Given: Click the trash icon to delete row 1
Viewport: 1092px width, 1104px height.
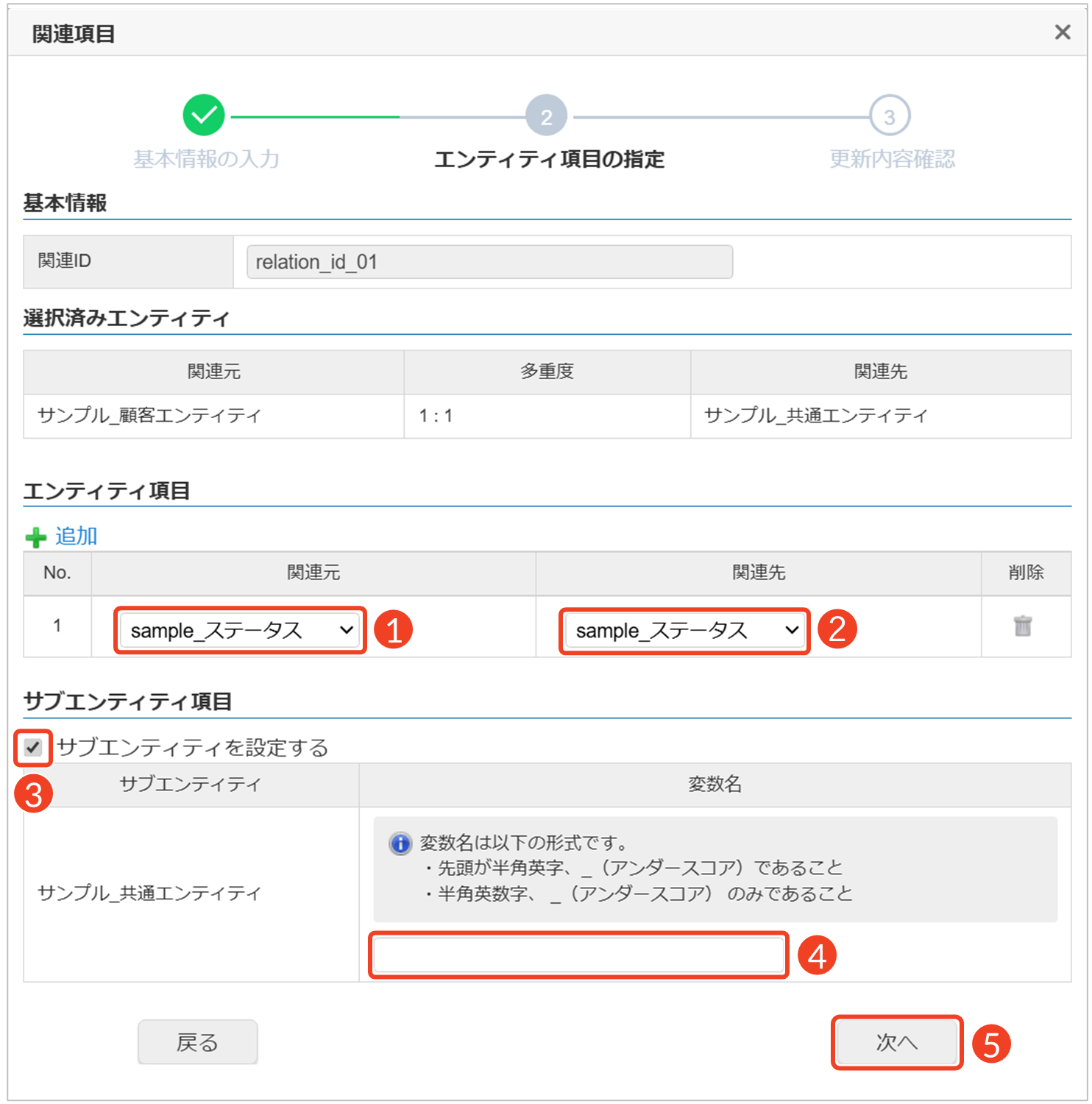Looking at the screenshot, I should coord(1022,626).
